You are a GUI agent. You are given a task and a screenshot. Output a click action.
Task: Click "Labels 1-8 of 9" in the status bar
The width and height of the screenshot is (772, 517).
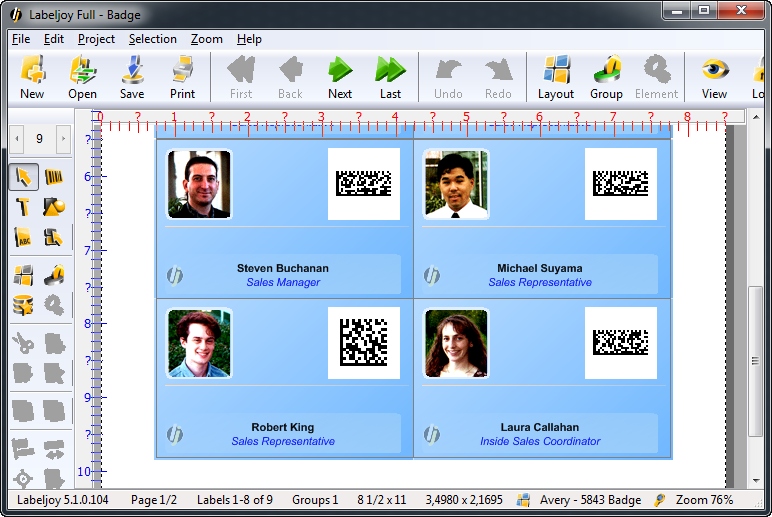(x=235, y=500)
